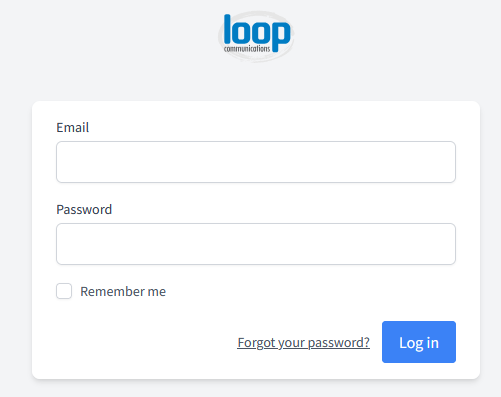Enable the Remember me option
501x397 pixels.
[x=64, y=291]
